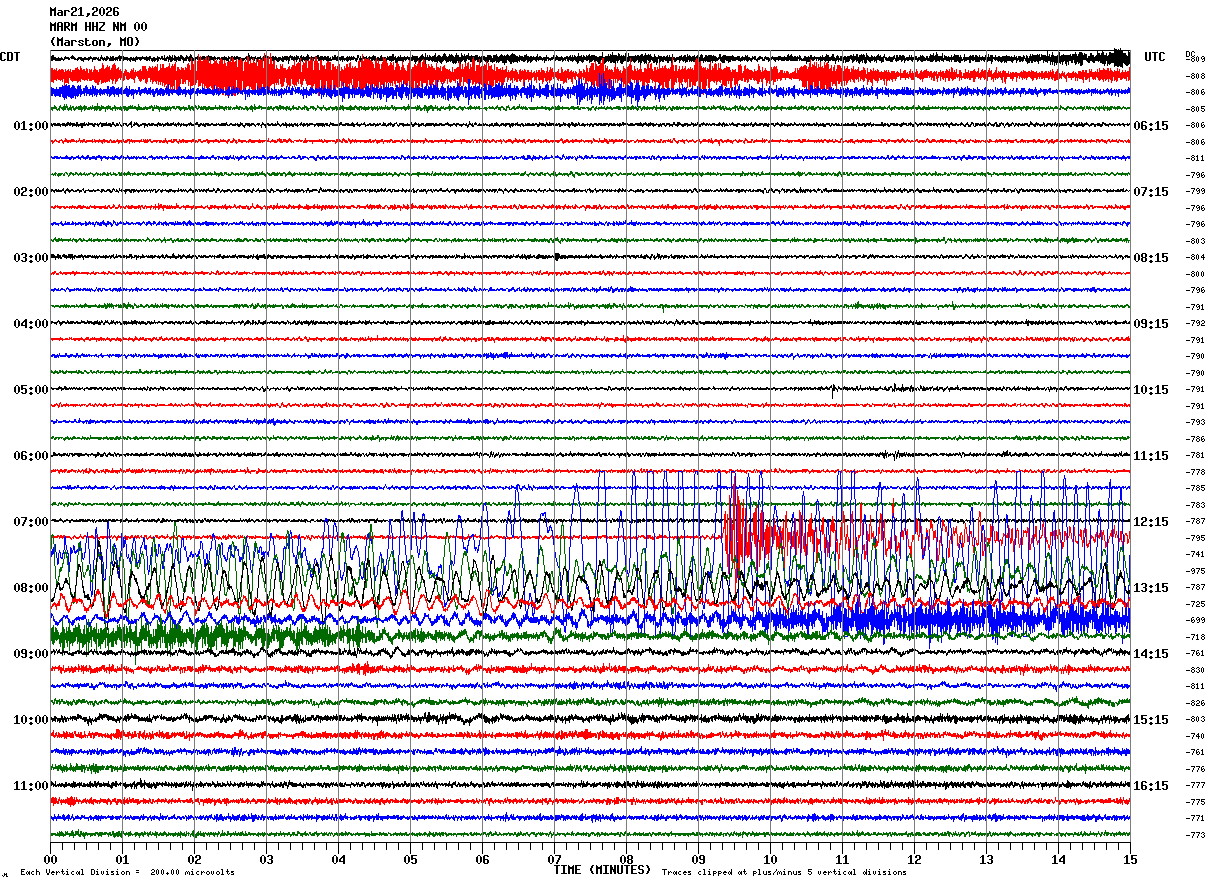This screenshot has width=1210, height=886.
Task: Click the traces clipped footnote text
Action: click(x=784, y=872)
